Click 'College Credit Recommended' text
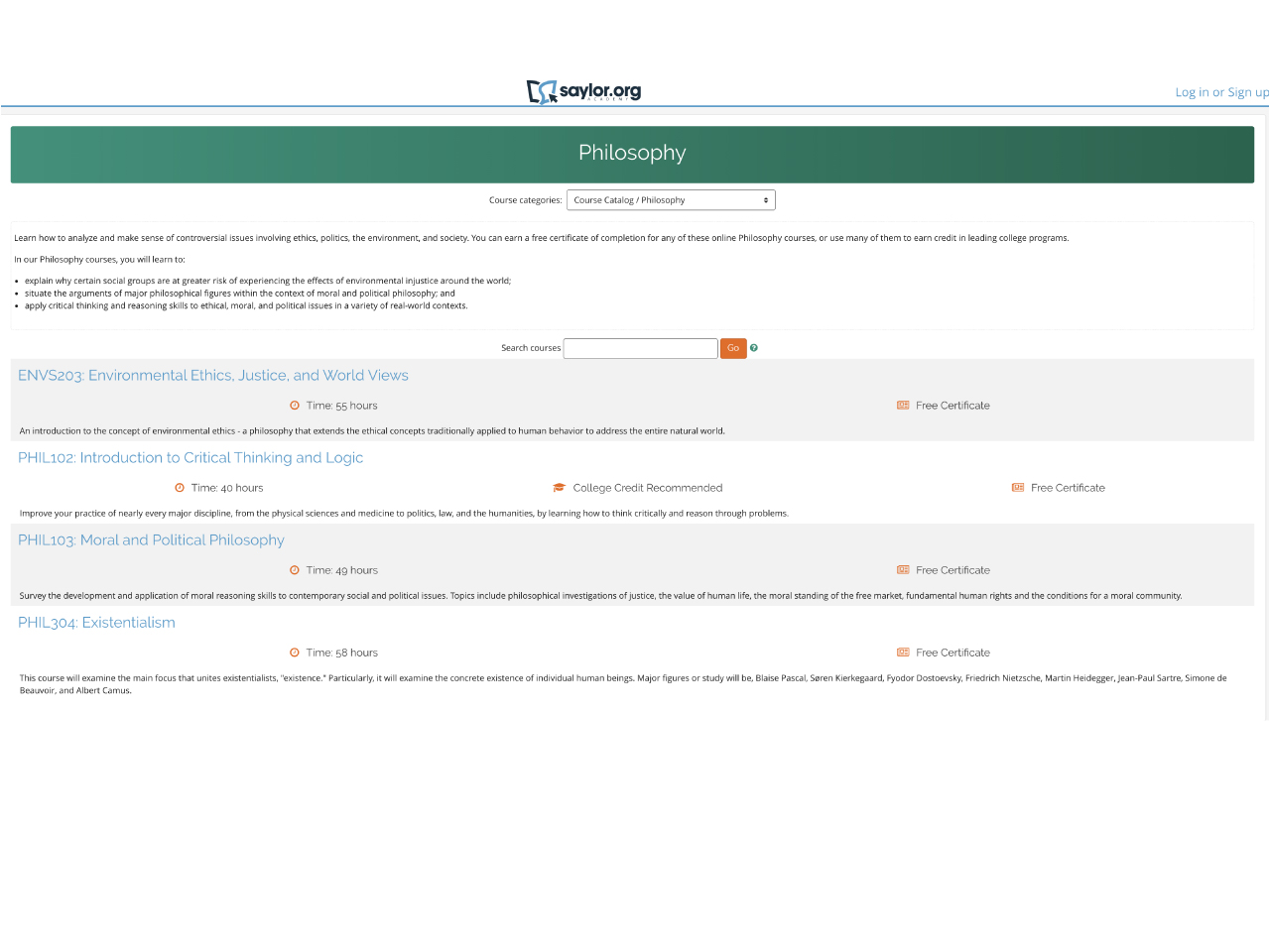The image size is (1270, 952). 648,488
